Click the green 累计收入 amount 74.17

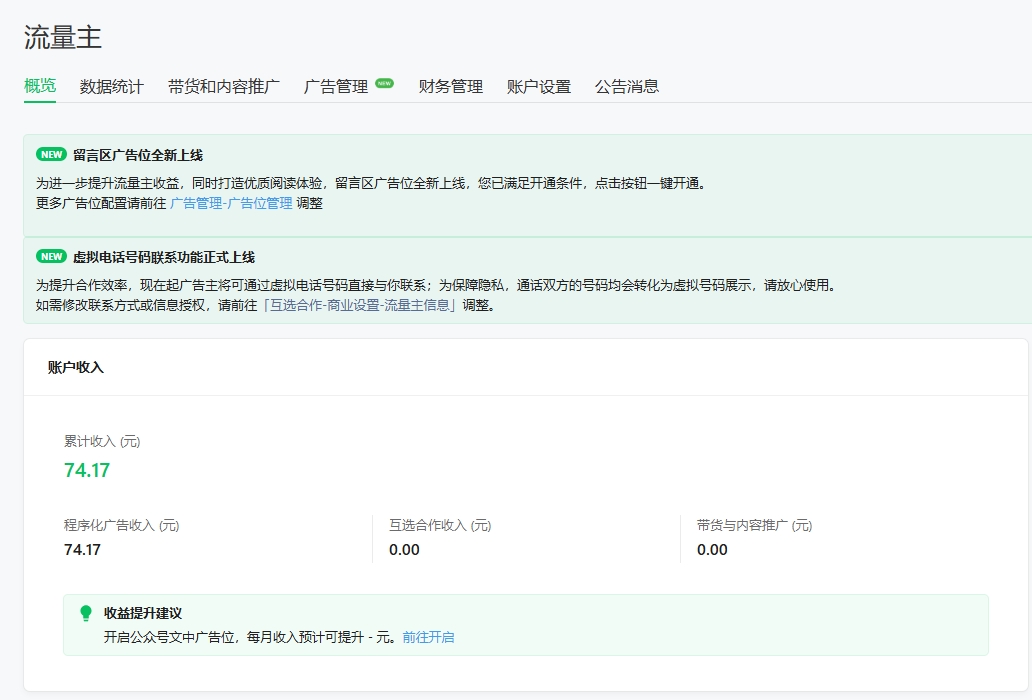[x=87, y=470]
